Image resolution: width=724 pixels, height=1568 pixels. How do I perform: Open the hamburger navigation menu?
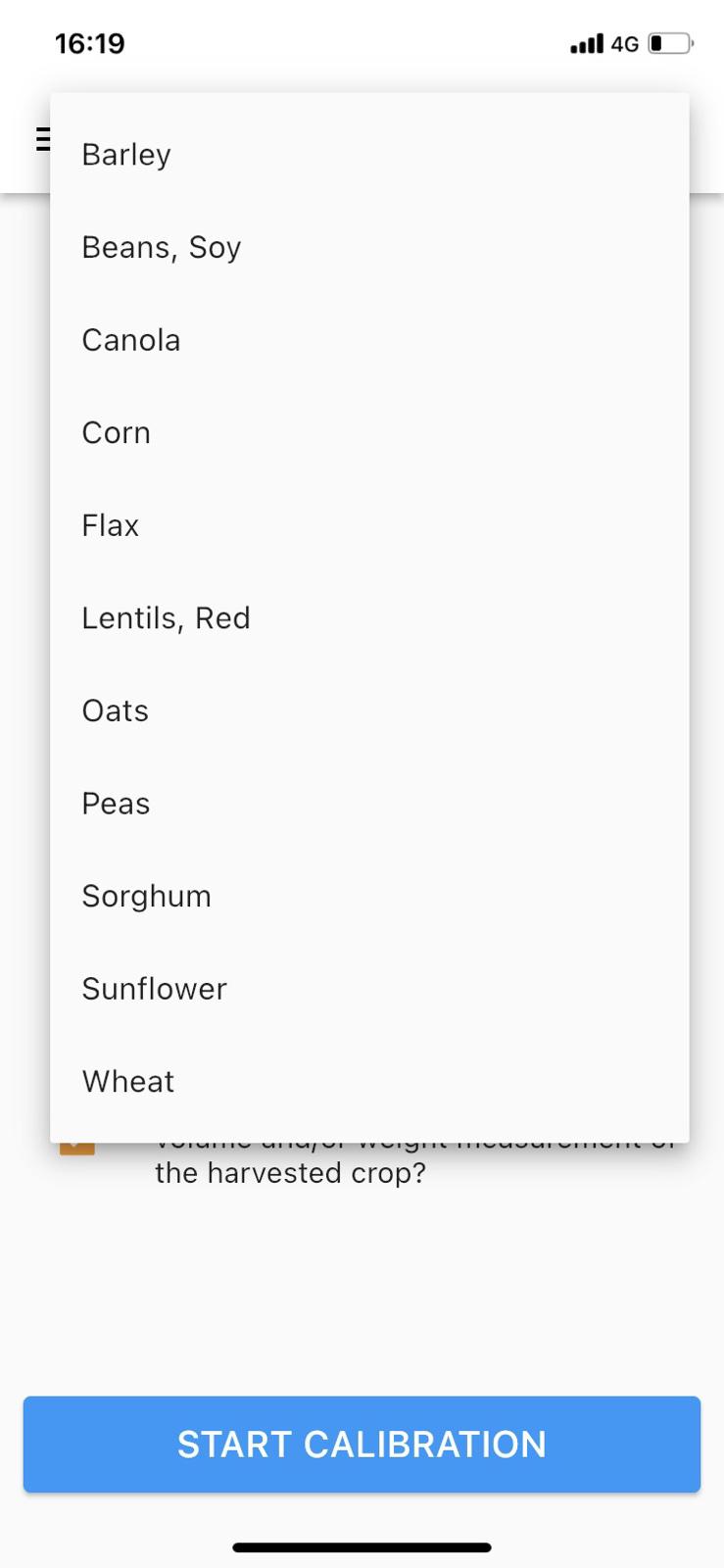point(42,138)
